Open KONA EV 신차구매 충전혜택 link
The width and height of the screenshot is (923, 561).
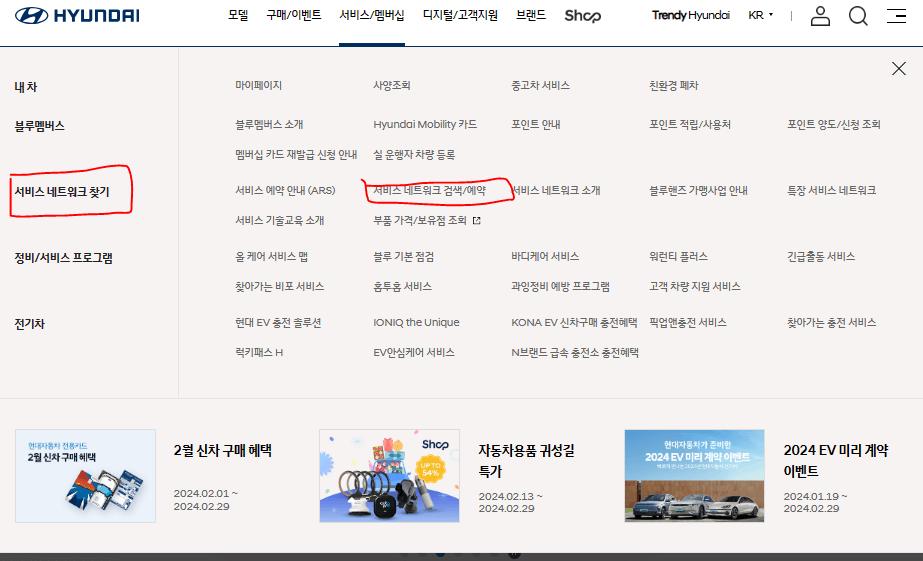574,322
